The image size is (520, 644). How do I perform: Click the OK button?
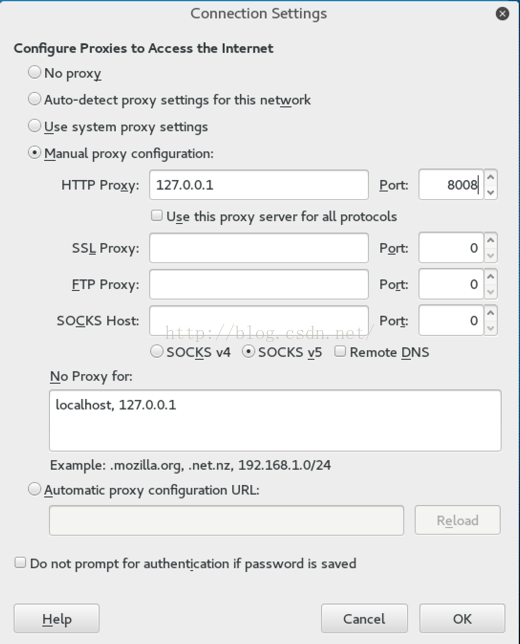[x=462, y=619]
